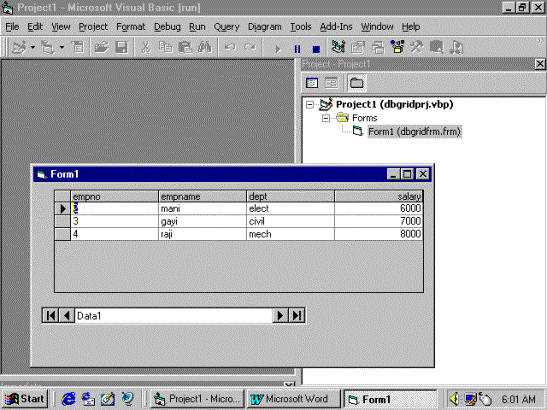Click the Add Form toolbar icon
547x410 pixels.
pos(48,47)
